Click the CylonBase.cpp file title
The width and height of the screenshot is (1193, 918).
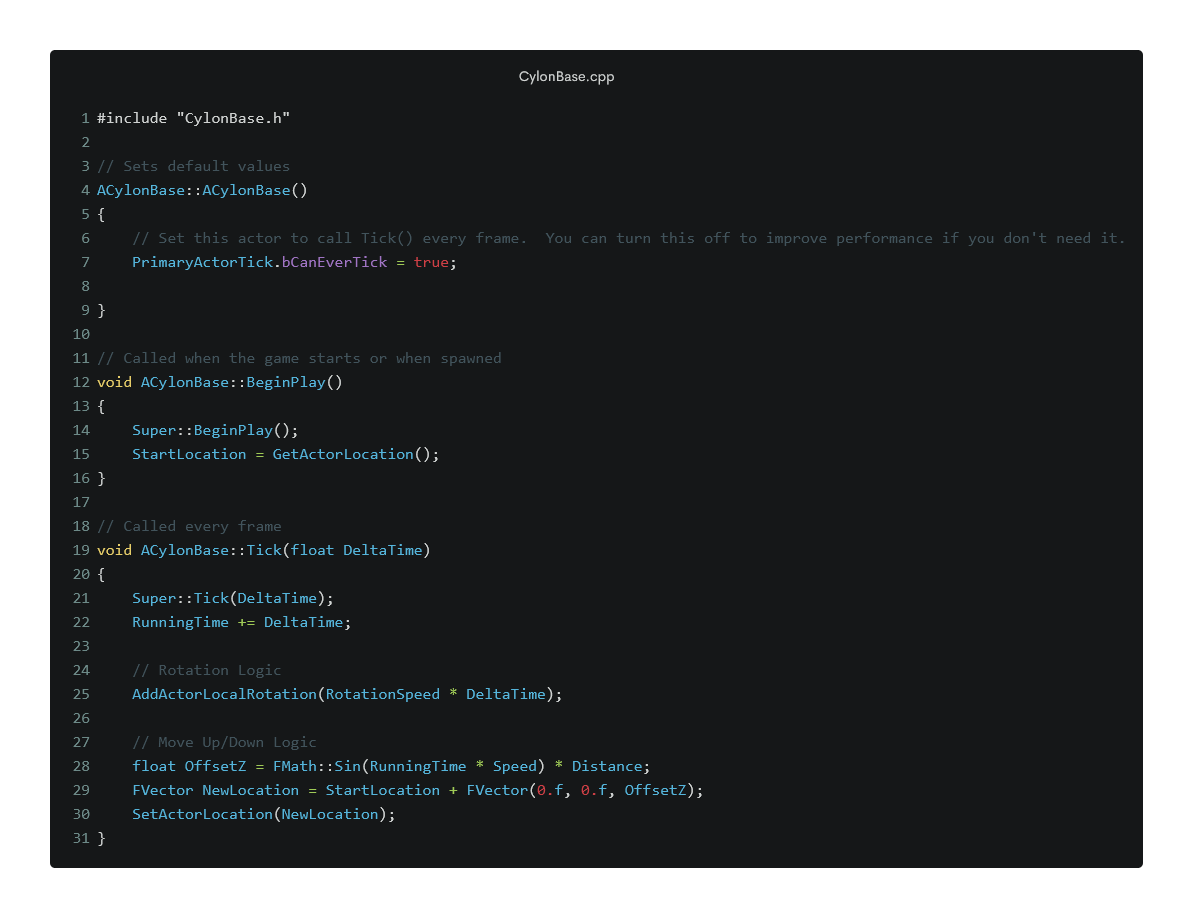(x=566, y=77)
